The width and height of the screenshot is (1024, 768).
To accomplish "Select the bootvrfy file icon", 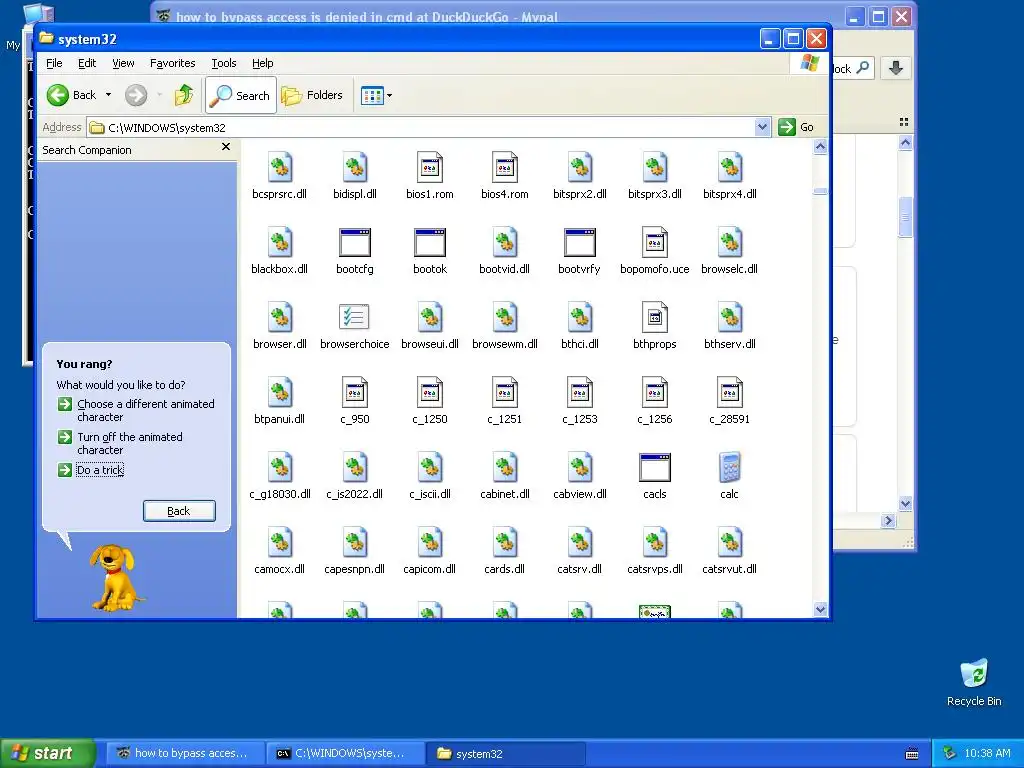I will (x=579, y=242).
